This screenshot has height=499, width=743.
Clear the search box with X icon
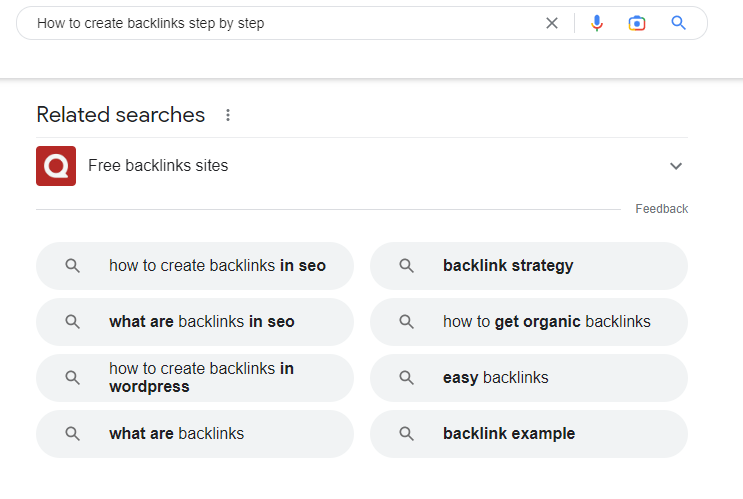552,23
